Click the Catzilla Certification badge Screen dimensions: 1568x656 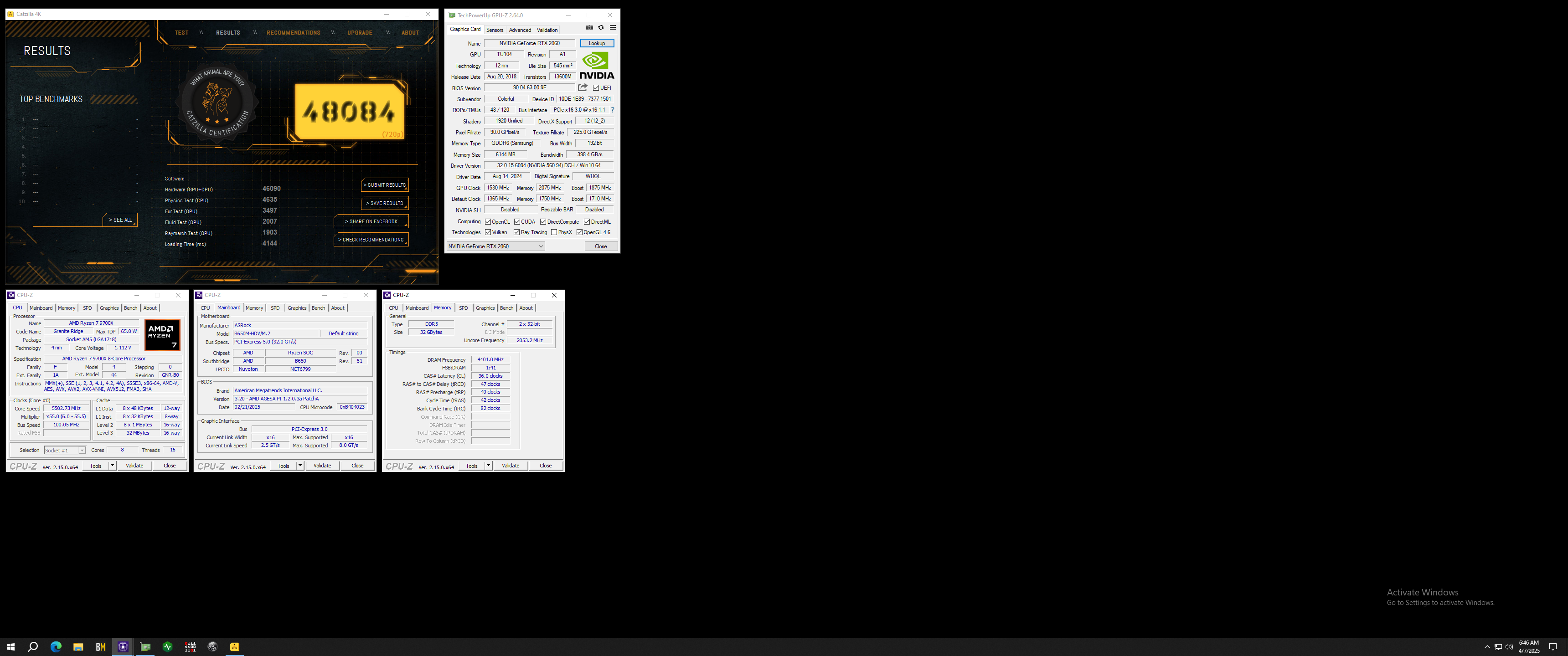[x=217, y=102]
